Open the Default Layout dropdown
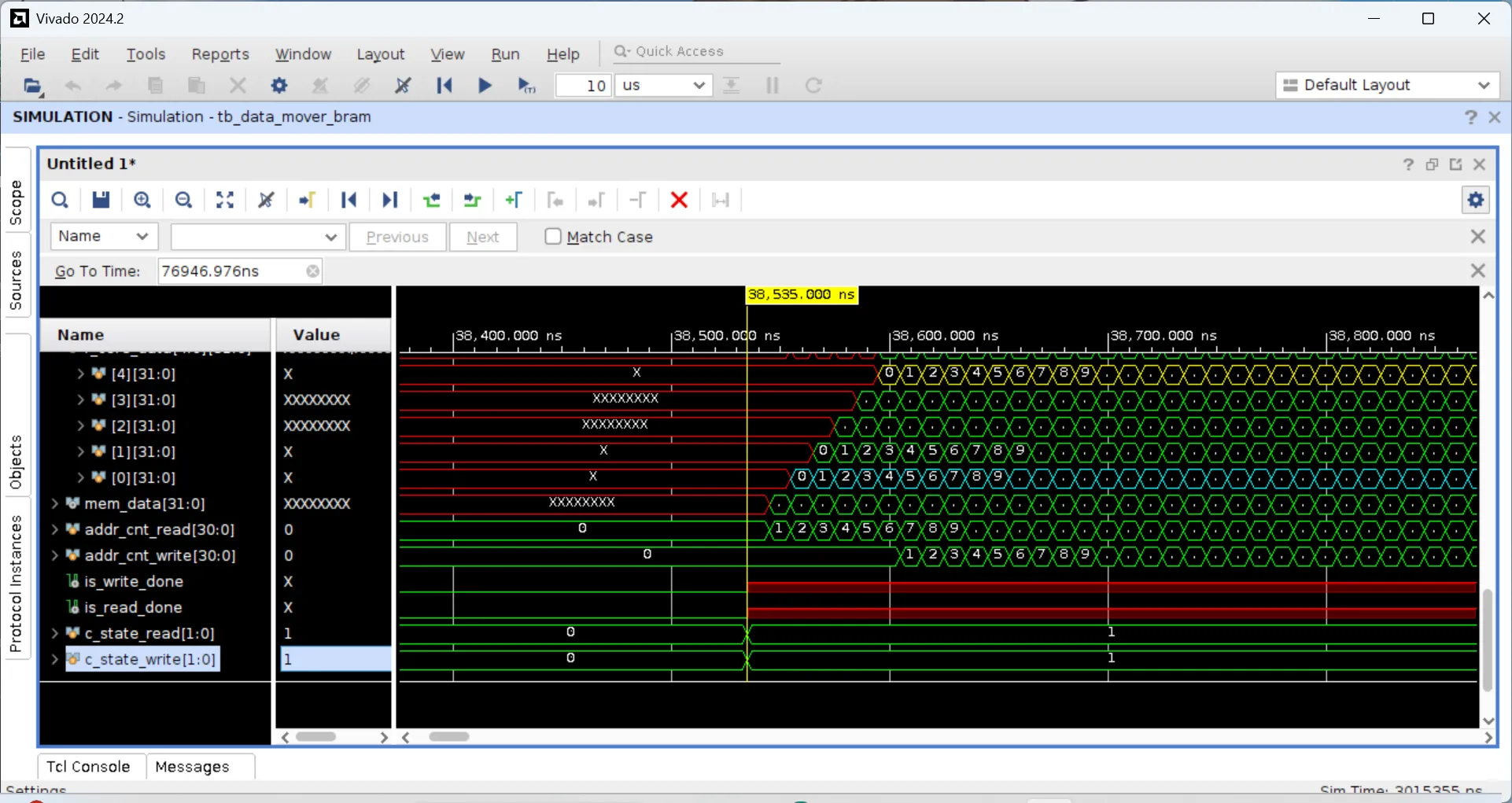 (x=1388, y=85)
